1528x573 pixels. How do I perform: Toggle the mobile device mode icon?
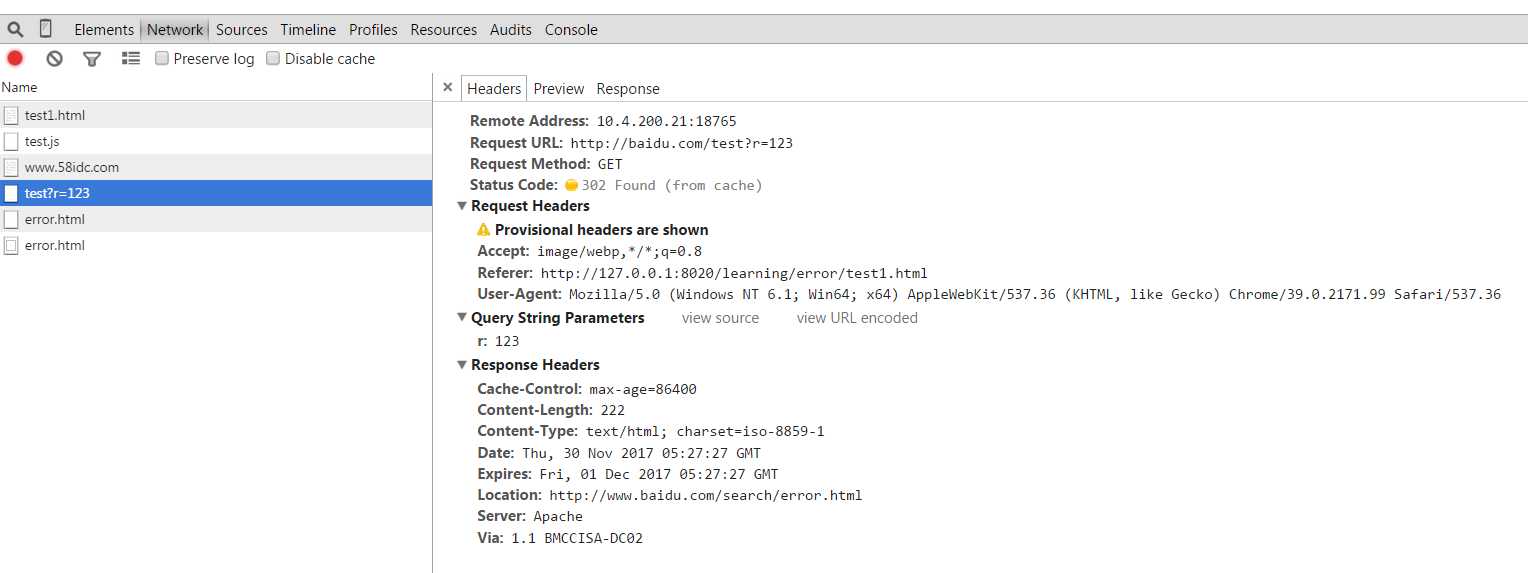pyautogui.click(x=46, y=29)
